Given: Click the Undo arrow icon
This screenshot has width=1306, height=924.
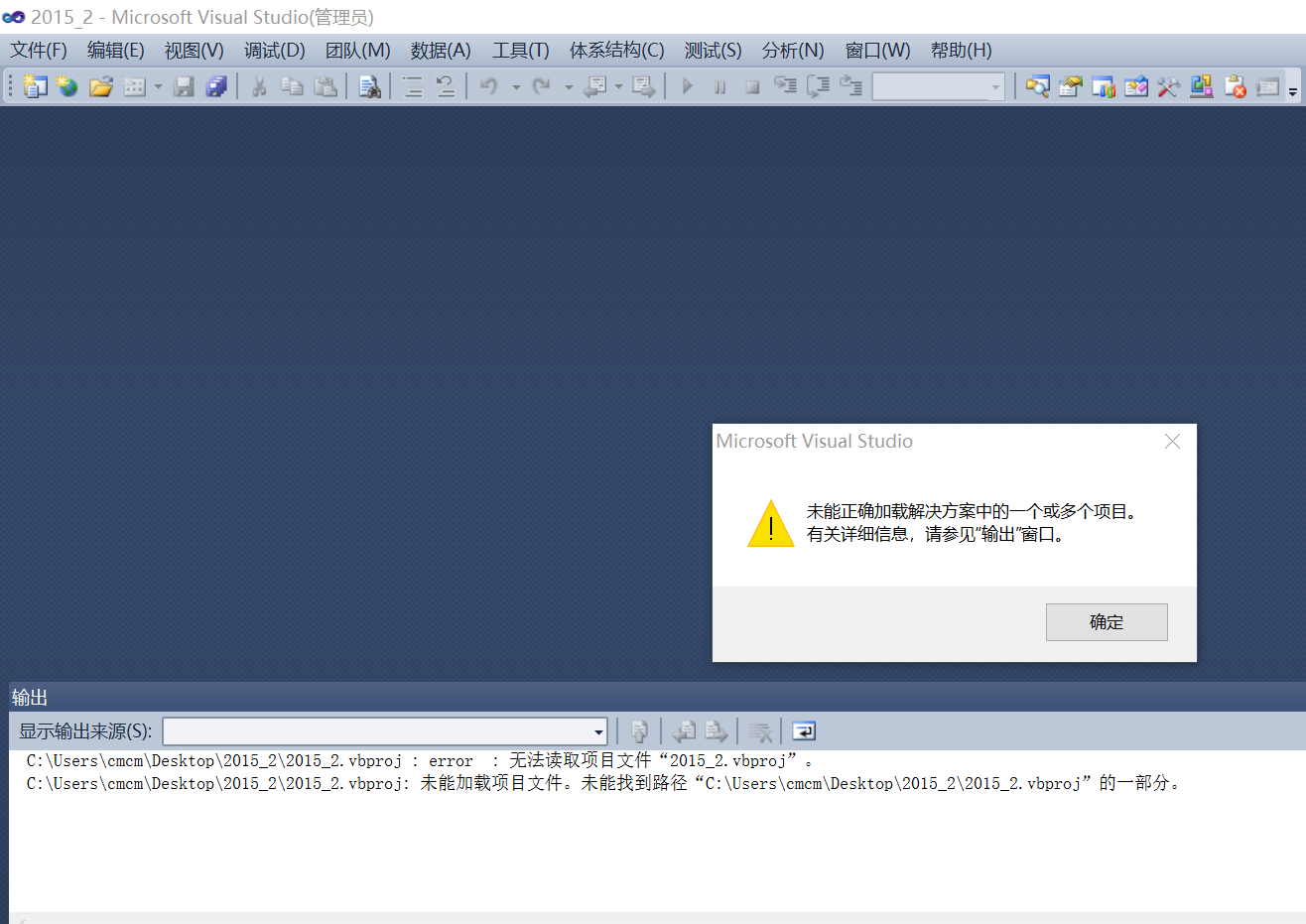Looking at the screenshot, I should [x=488, y=86].
